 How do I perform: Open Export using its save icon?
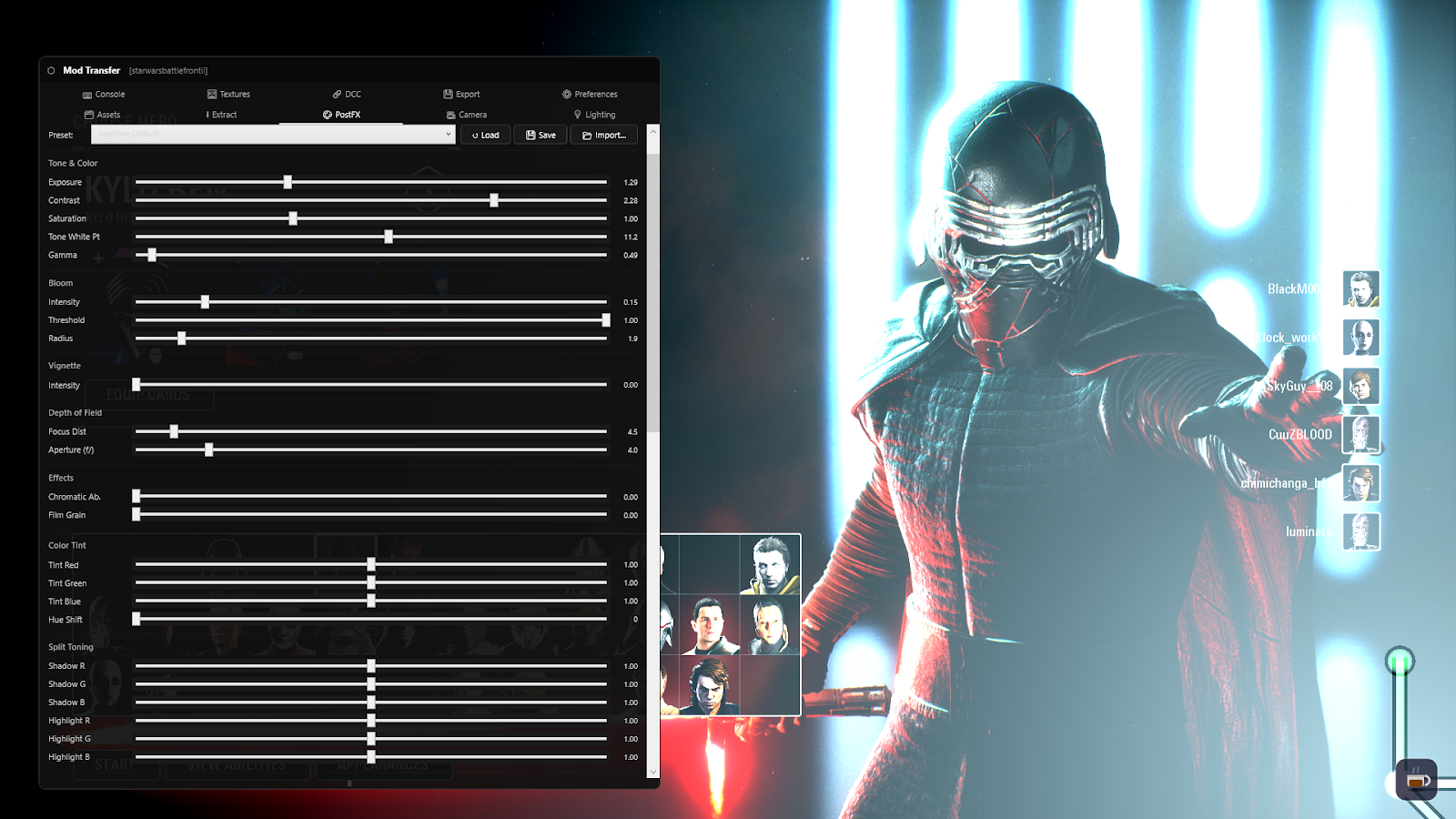tap(447, 94)
